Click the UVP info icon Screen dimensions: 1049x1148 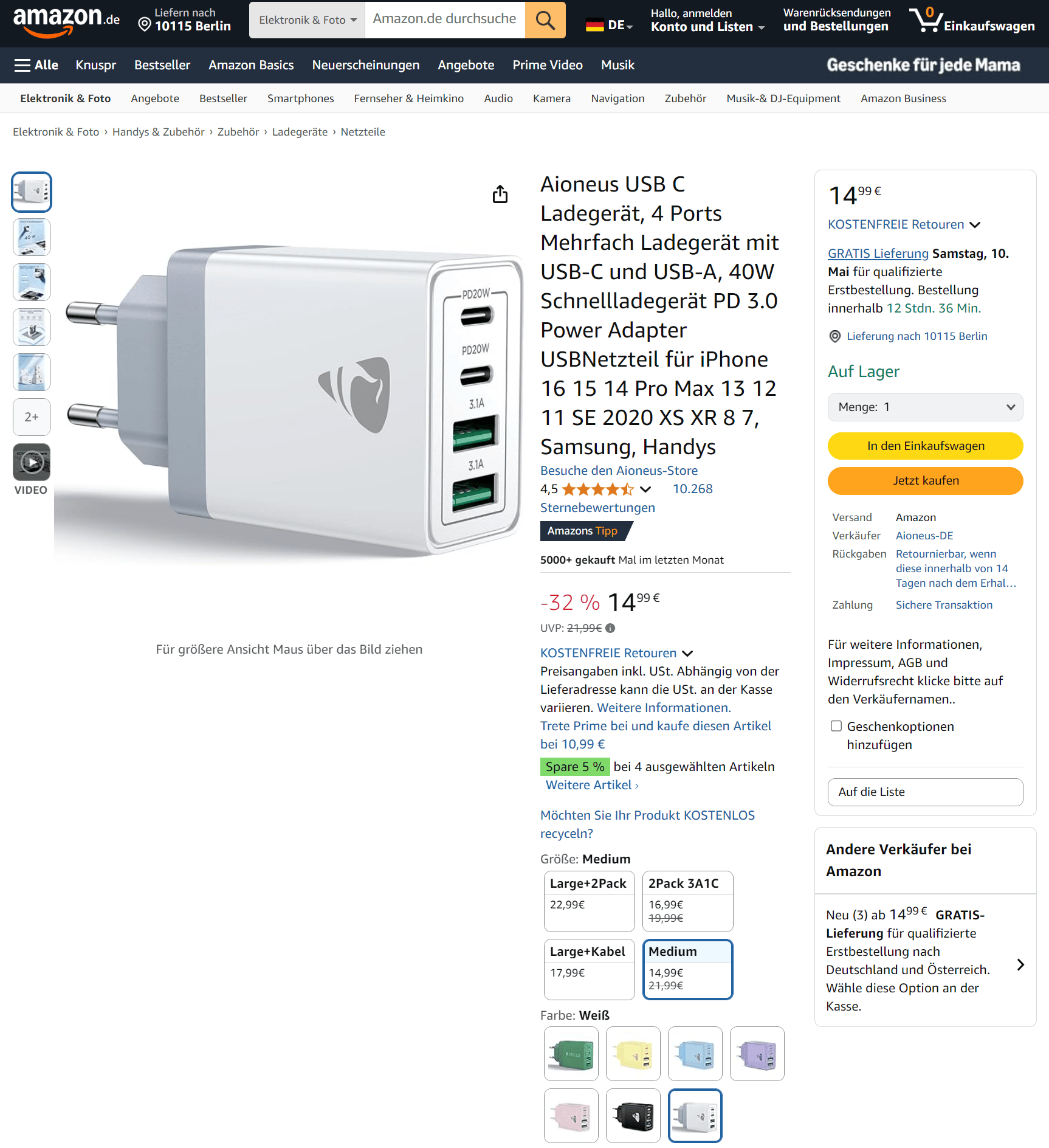pyautogui.click(x=610, y=628)
